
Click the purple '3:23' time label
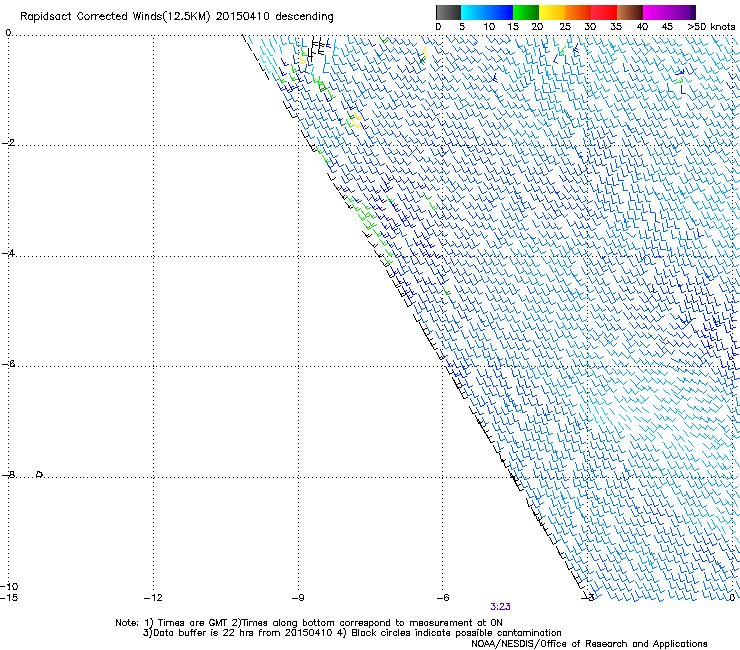click(500, 607)
